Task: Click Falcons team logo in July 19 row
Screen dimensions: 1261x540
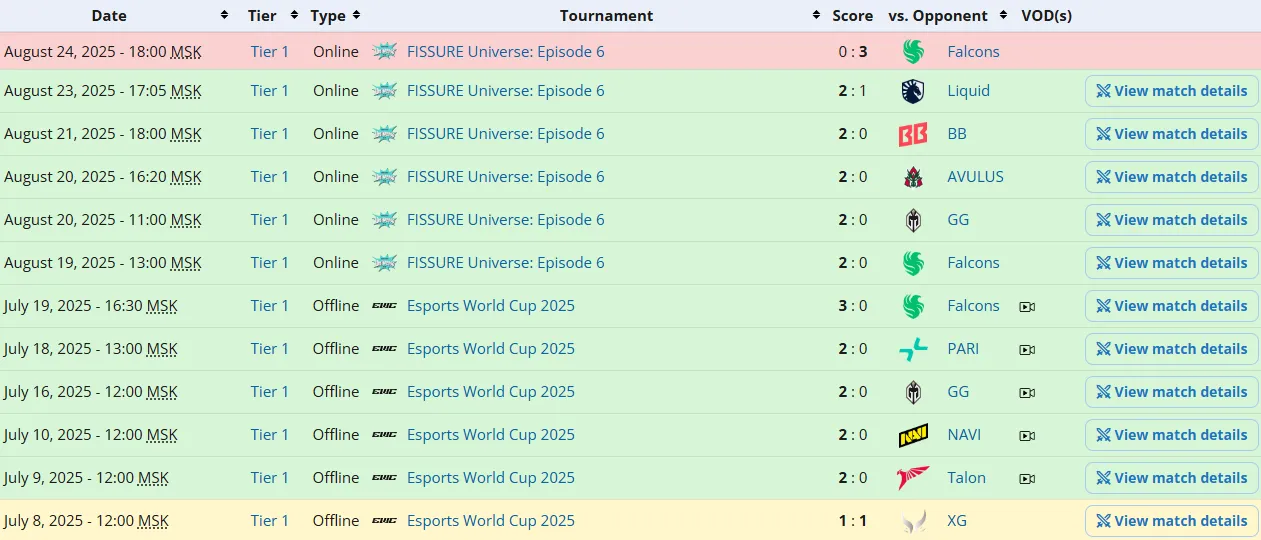Action: (913, 306)
